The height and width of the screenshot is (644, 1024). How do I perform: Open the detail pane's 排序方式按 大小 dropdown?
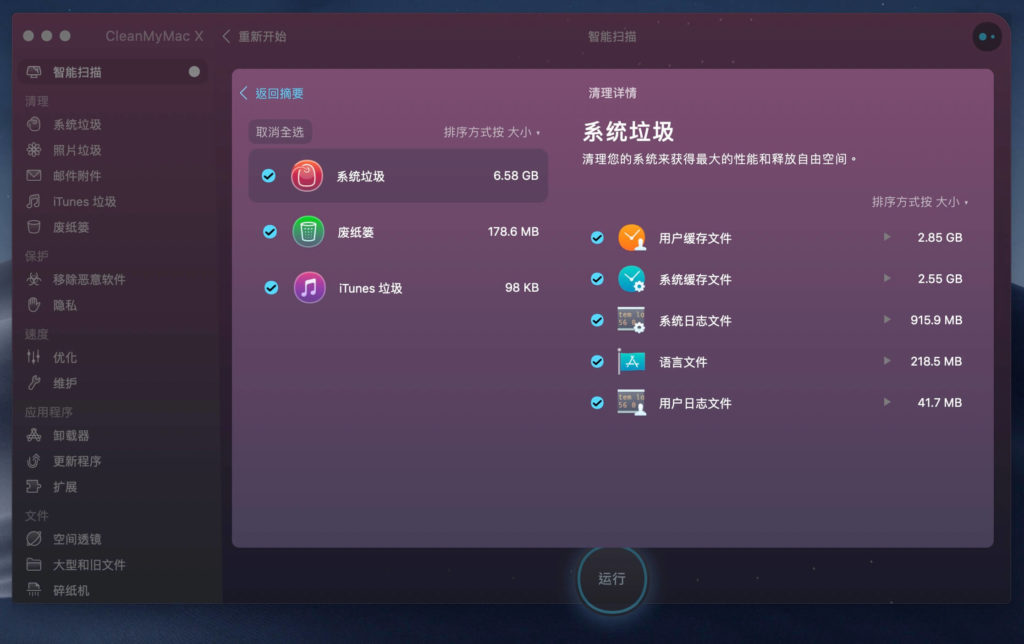click(x=920, y=202)
